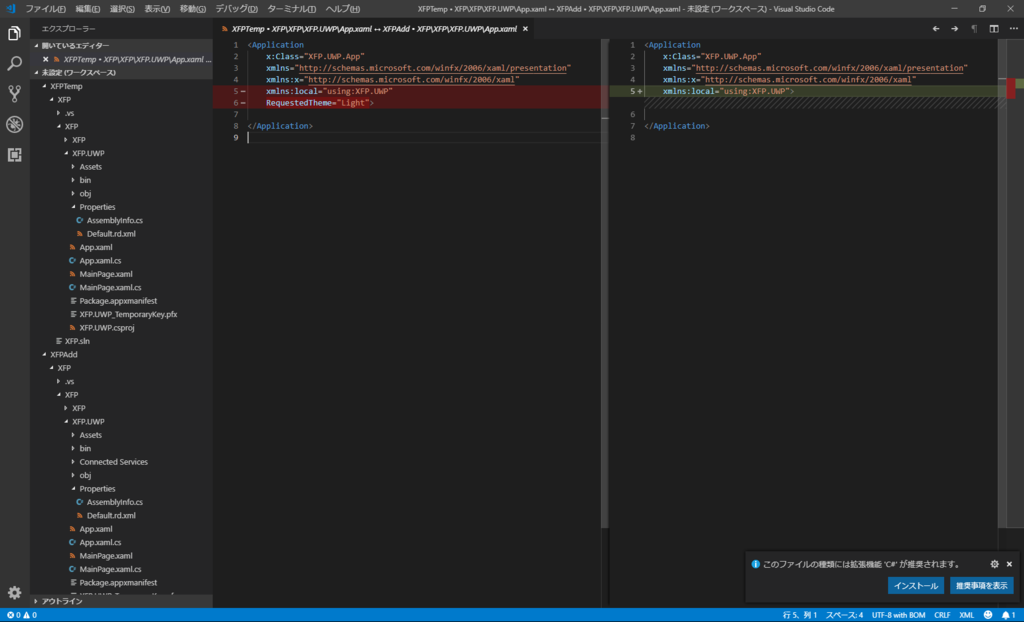Go to previous change arrow
The width and height of the screenshot is (1024, 622).
pyautogui.click(x=936, y=29)
